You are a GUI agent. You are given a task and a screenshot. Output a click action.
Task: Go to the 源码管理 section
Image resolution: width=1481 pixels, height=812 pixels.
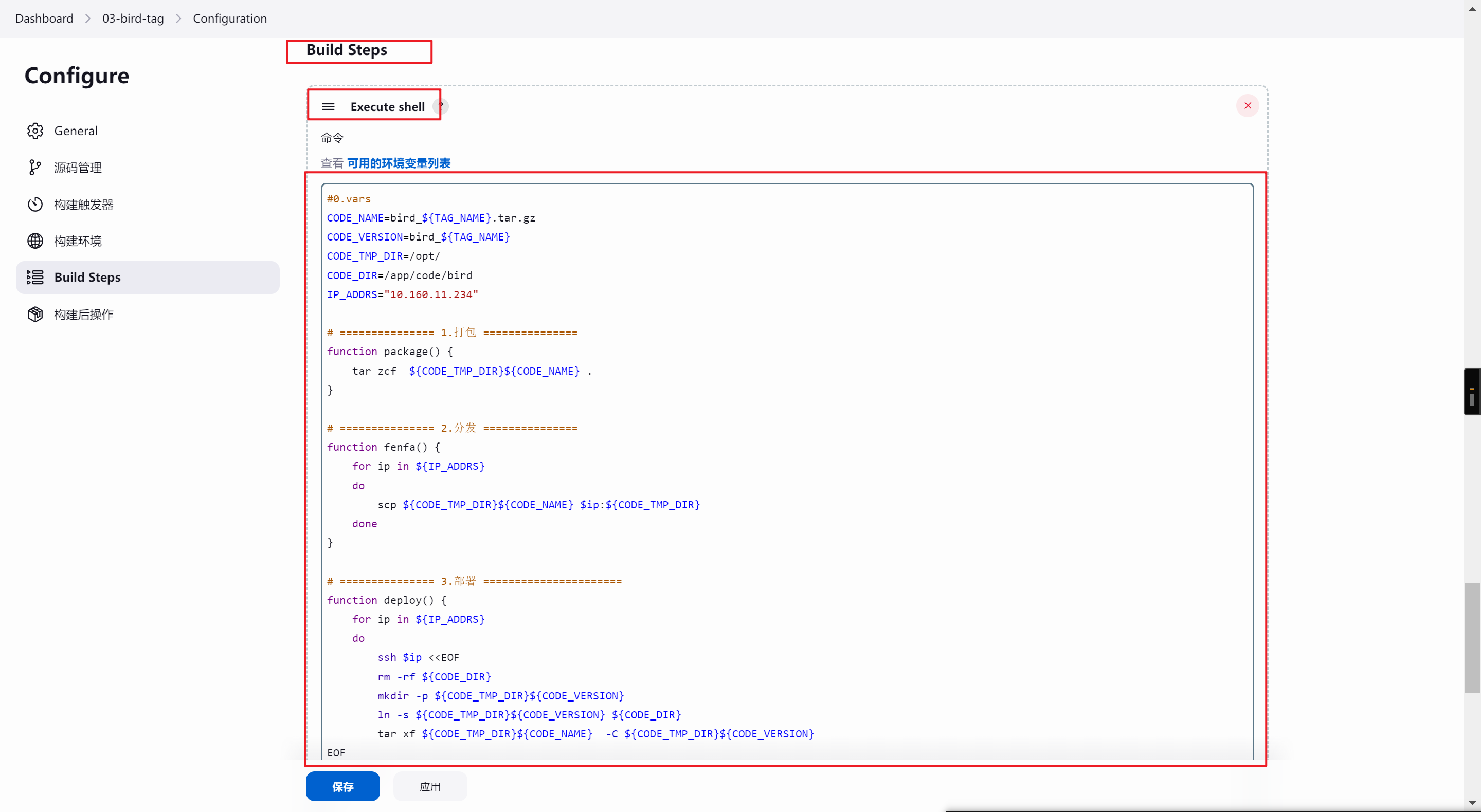[78, 167]
